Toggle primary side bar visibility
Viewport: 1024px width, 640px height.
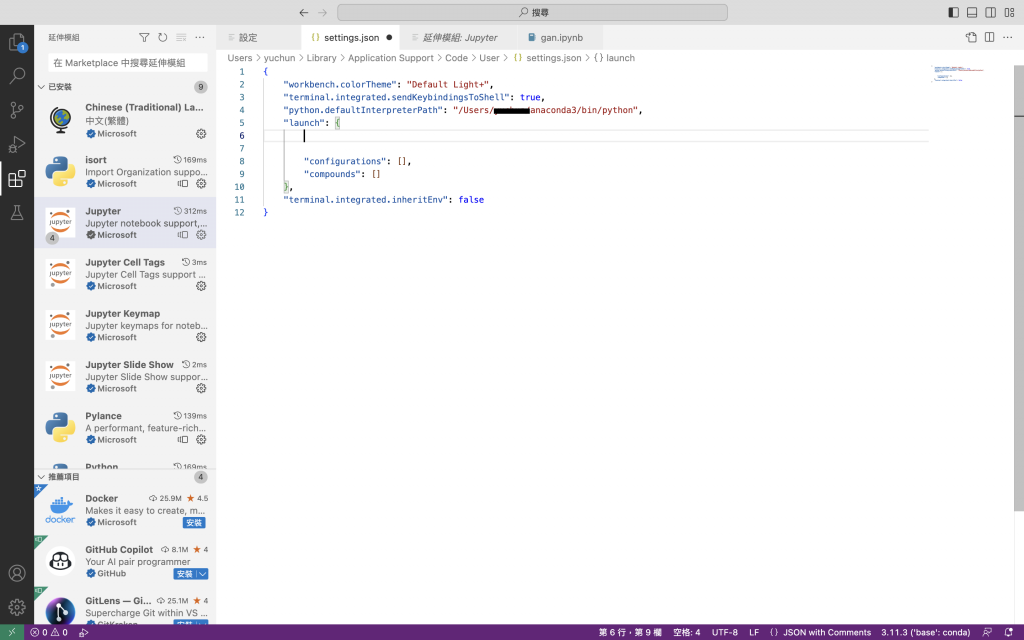coord(953,12)
